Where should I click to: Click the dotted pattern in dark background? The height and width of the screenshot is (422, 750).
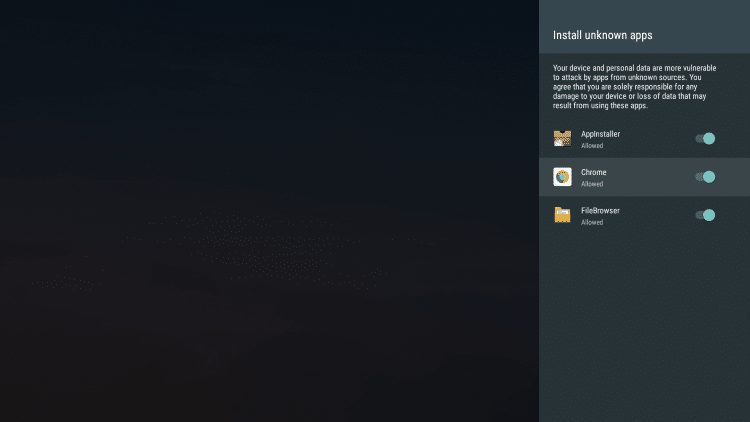click(x=270, y=245)
